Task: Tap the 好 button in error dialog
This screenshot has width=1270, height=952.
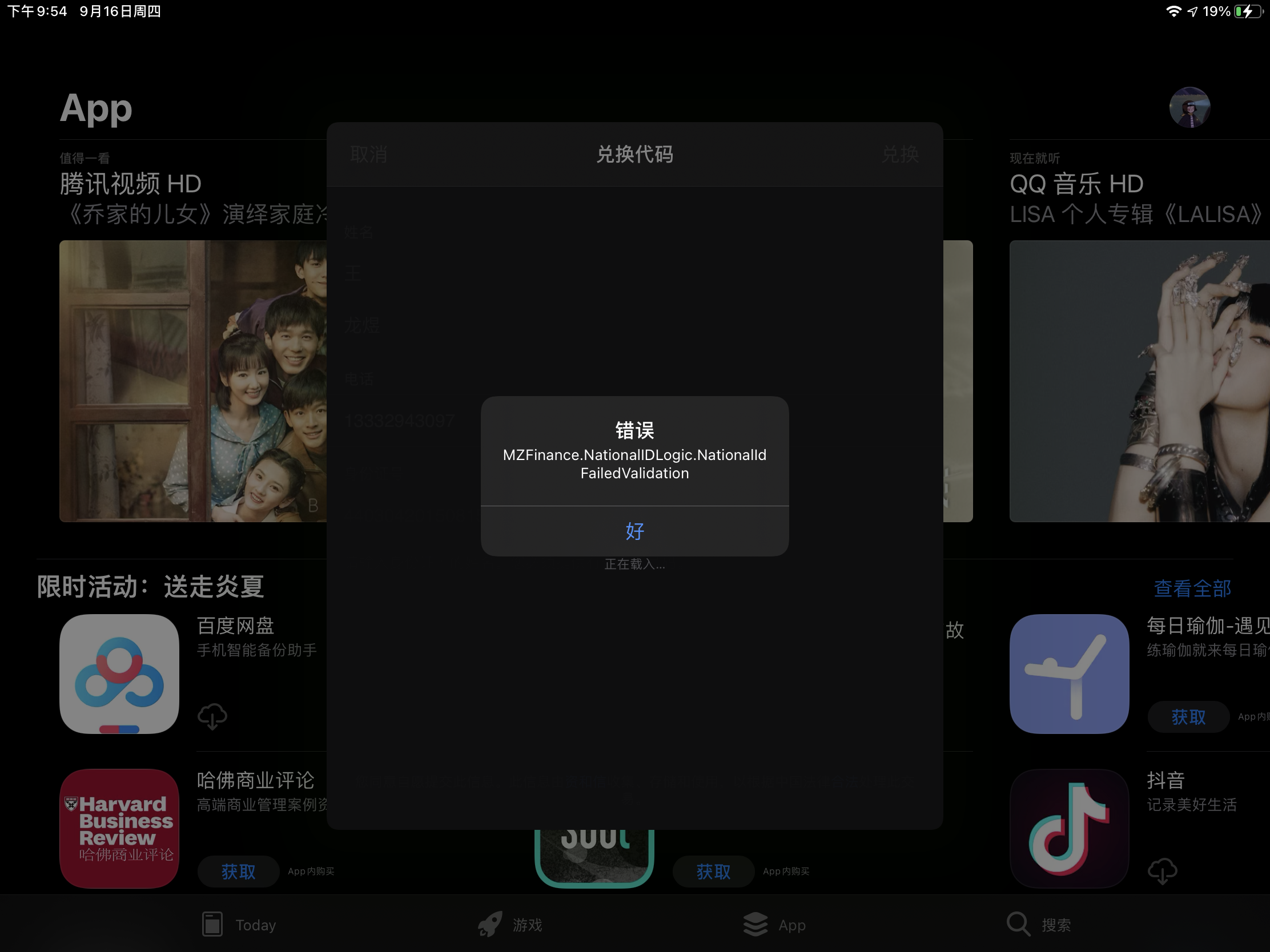Action: coord(634,531)
